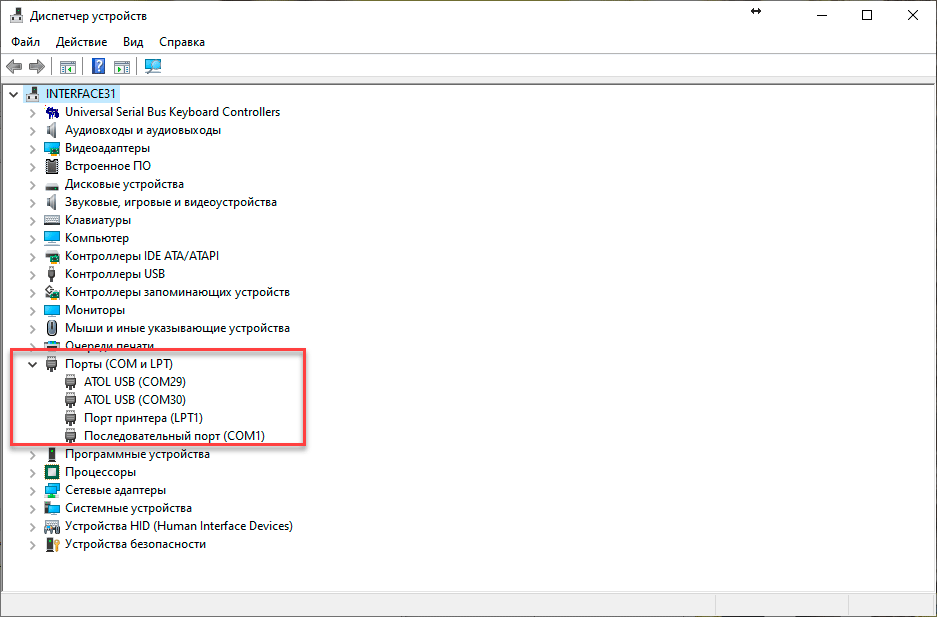
Task: Click the Forward arrow toolbar icon
Action: [x=37, y=67]
